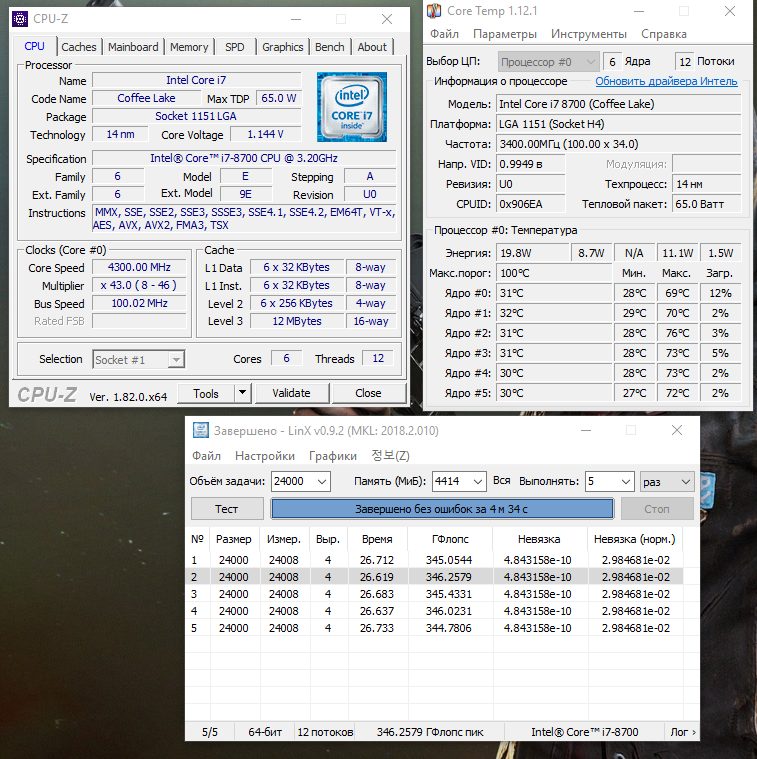Viewport: 757px width, 759px height.
Task: Open the 정보(Z) menu in LinX
Action: tap(390, 455)
